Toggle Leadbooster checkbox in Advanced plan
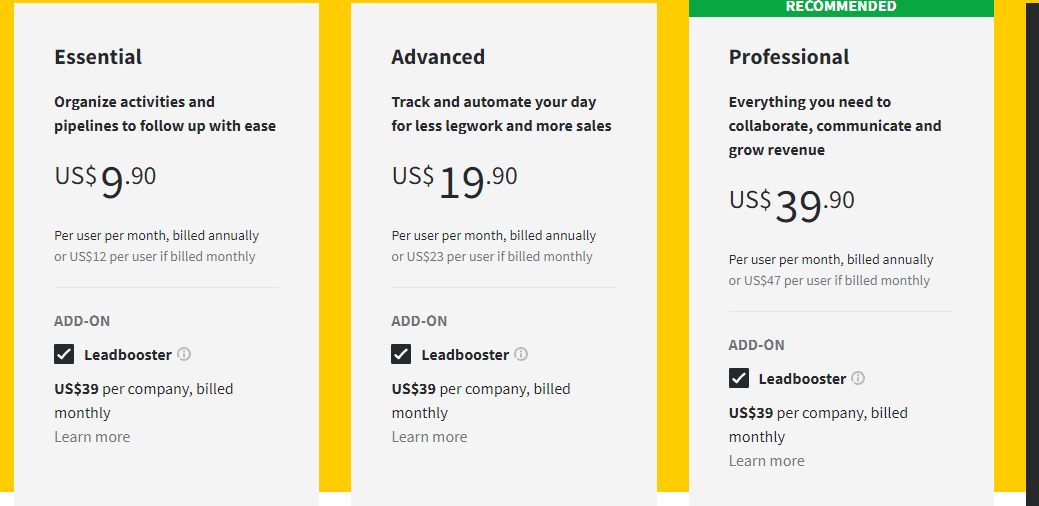Image resolution: width=1039 pixels, height=506 pixels. coord(401,354)
